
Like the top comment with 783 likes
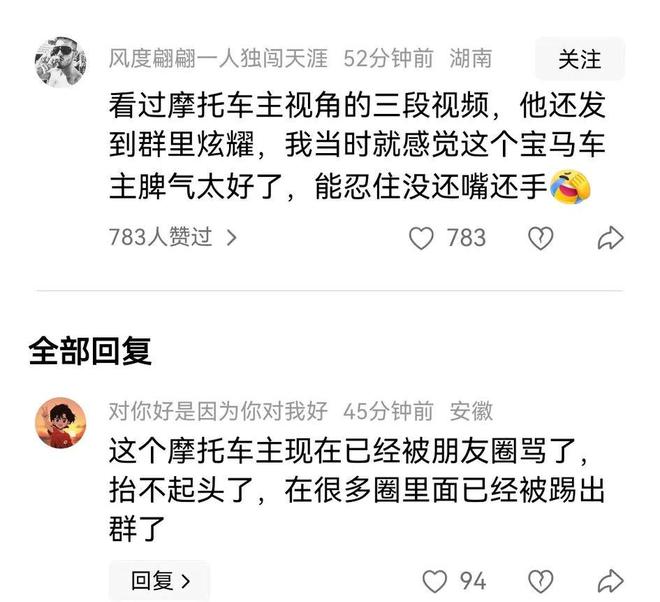[421, 238]
